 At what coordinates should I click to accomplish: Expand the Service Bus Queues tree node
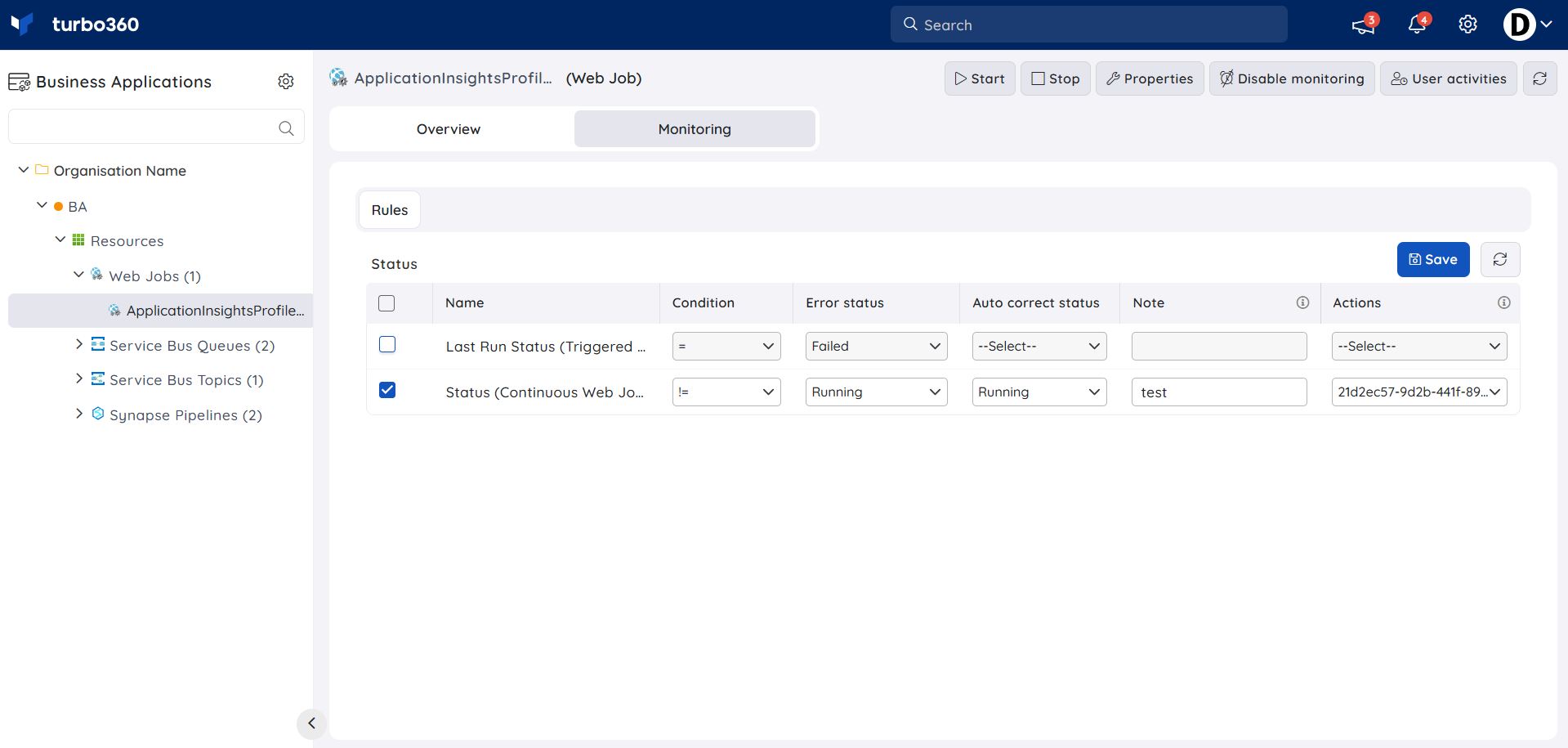coord(79,344)
